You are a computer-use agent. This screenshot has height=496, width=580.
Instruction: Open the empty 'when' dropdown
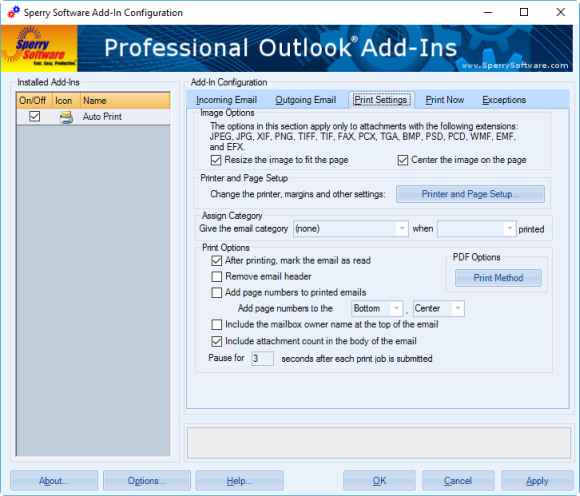(x=476, y=229)
